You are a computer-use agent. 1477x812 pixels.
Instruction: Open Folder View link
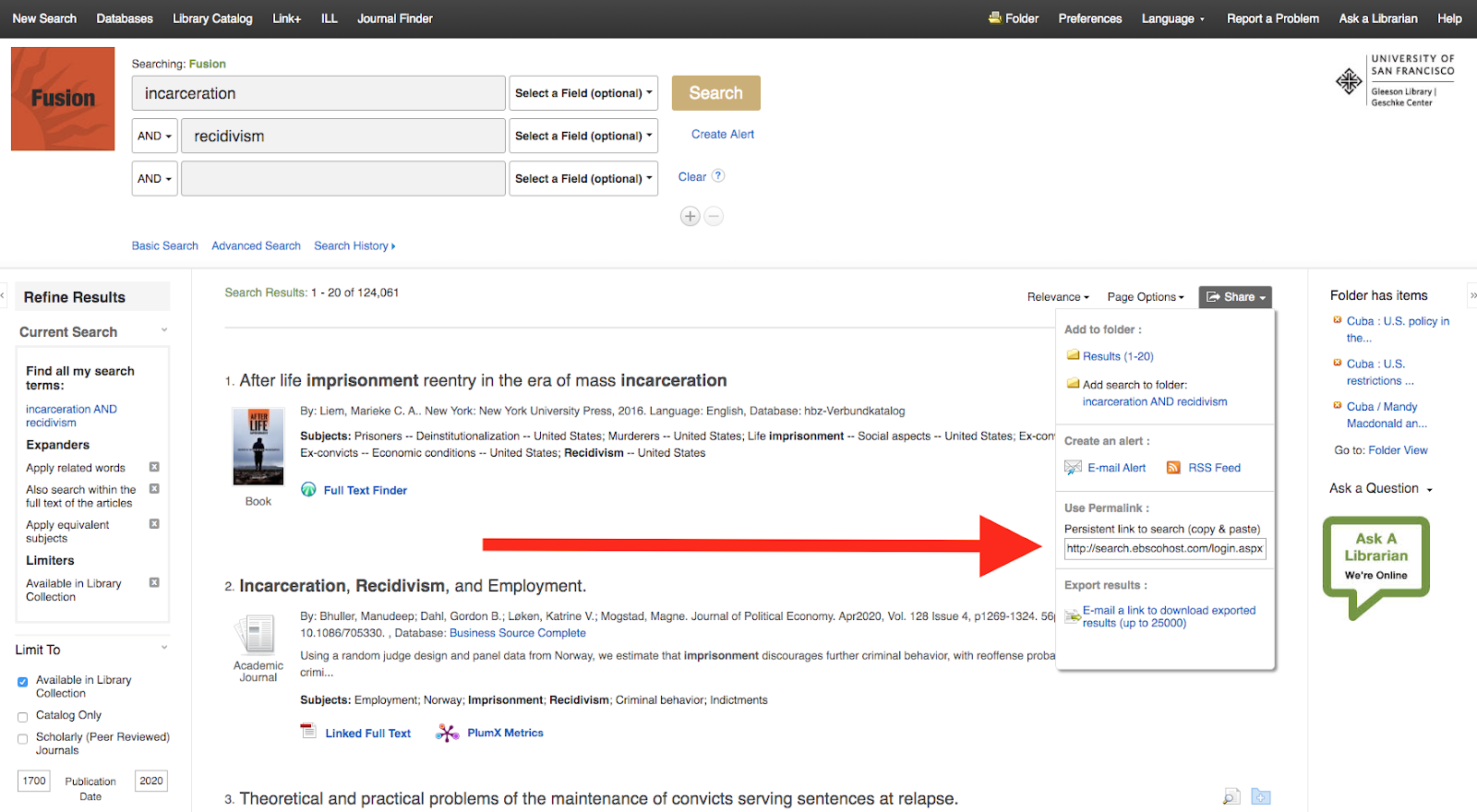coord(1398,450)
